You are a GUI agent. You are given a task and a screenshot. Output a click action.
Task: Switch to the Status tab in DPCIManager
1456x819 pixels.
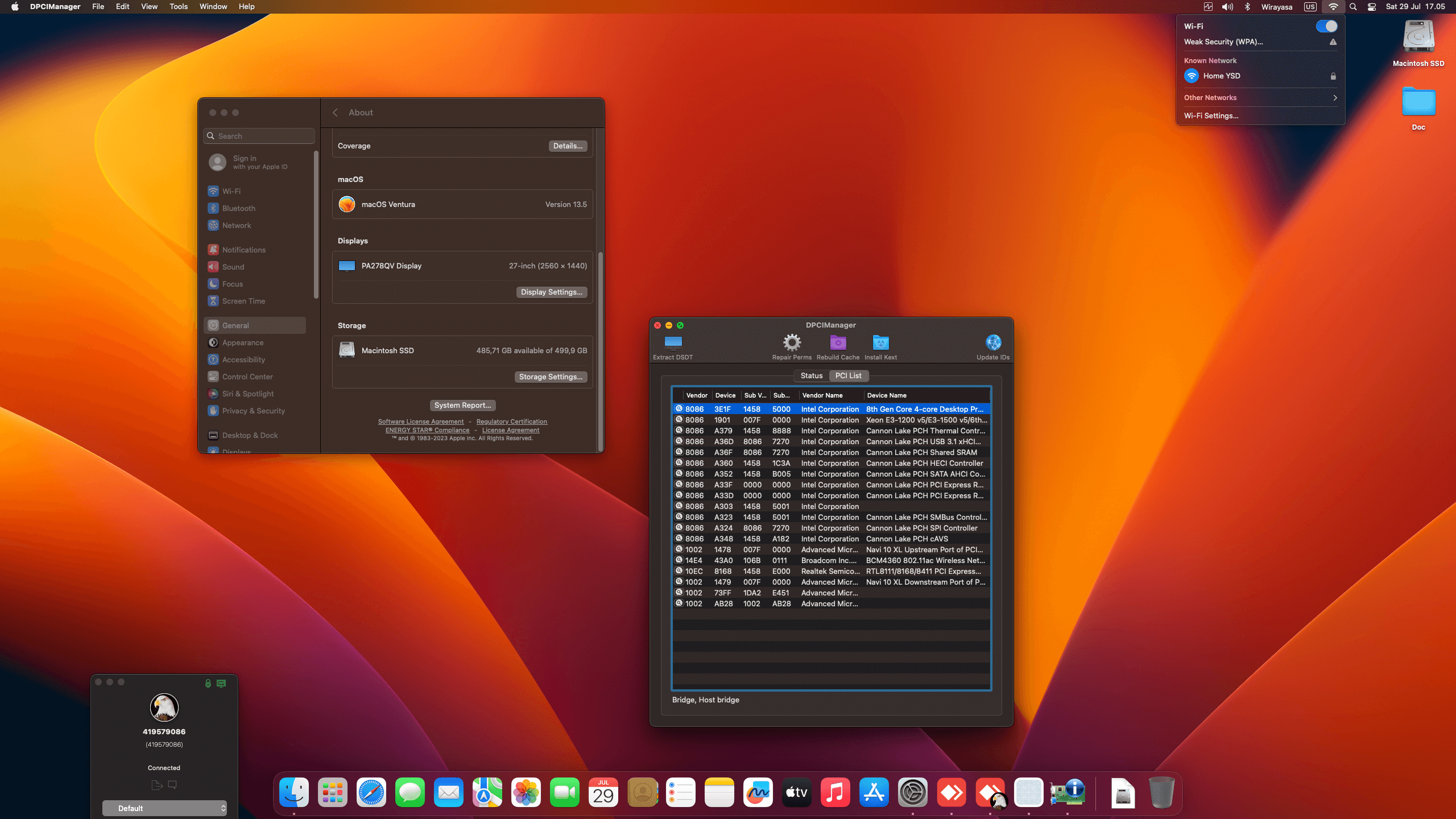pos(812,375)
